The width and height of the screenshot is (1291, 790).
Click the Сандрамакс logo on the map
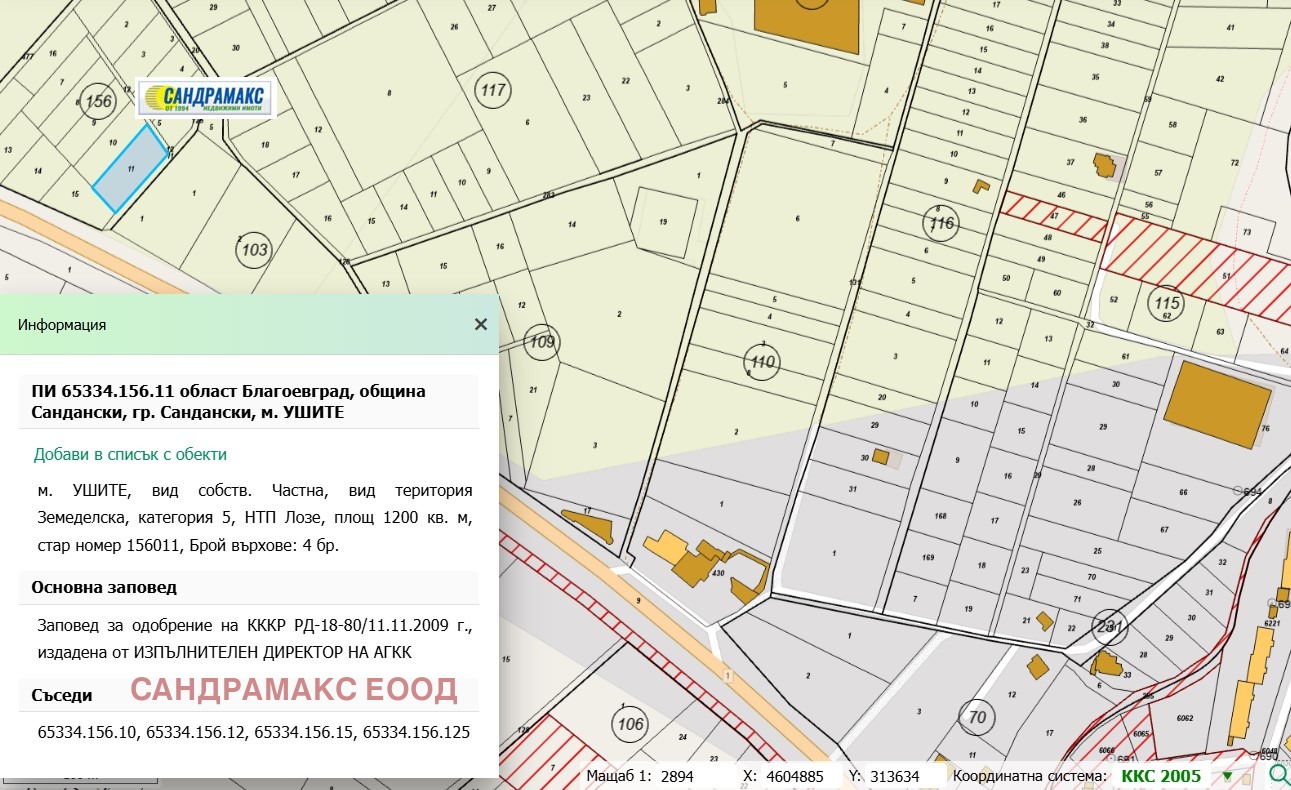pyautogui.click(x=205, y=98)
